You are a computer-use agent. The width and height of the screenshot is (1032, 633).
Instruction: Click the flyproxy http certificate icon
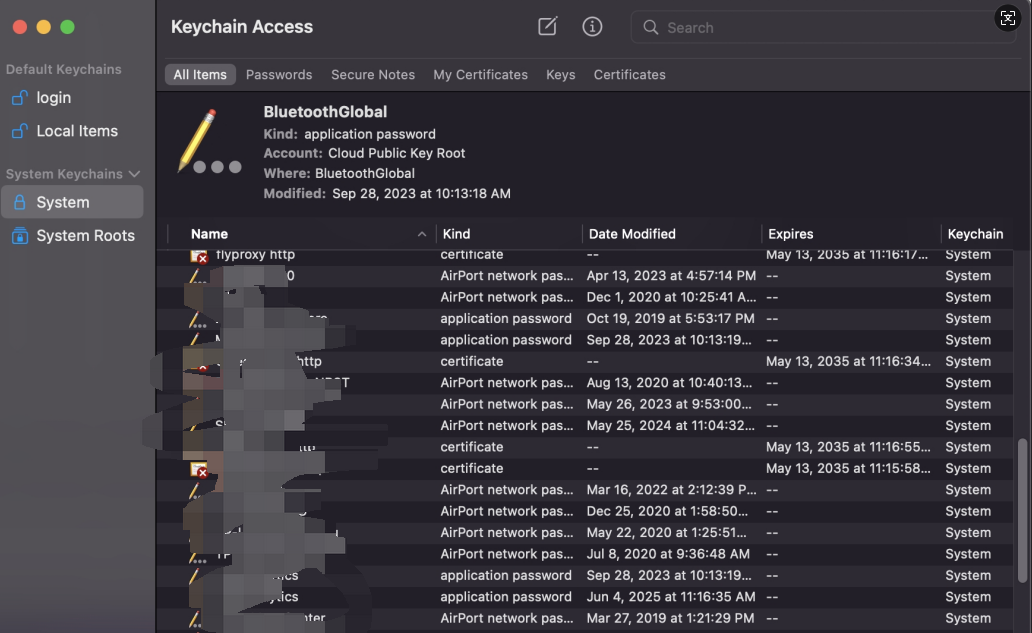pyautogui.click(x=199, y=255)
